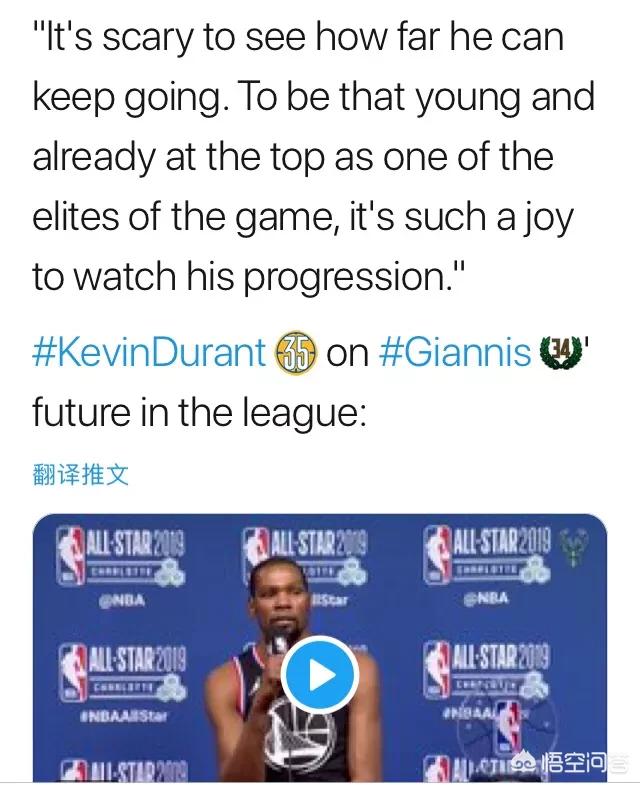Click the 'future in the league:' text line
Viewport: 640px width, 785px height.
pyautogui.click(x=199, y=412)
